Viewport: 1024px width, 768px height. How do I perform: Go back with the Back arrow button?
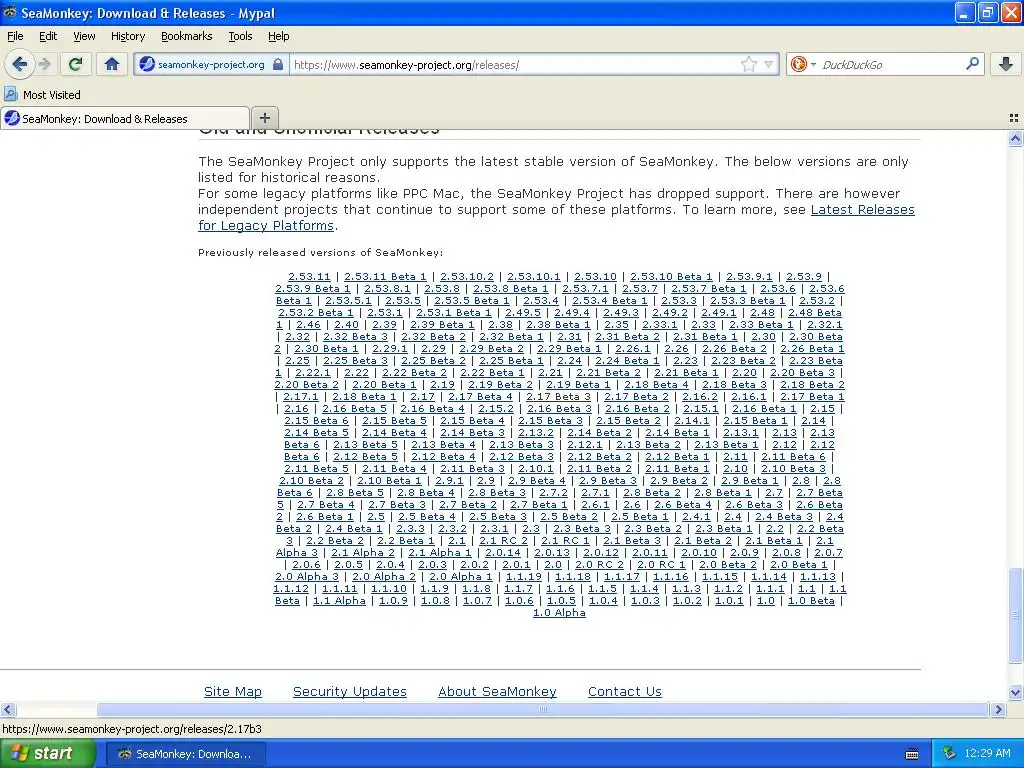(20, 64)
